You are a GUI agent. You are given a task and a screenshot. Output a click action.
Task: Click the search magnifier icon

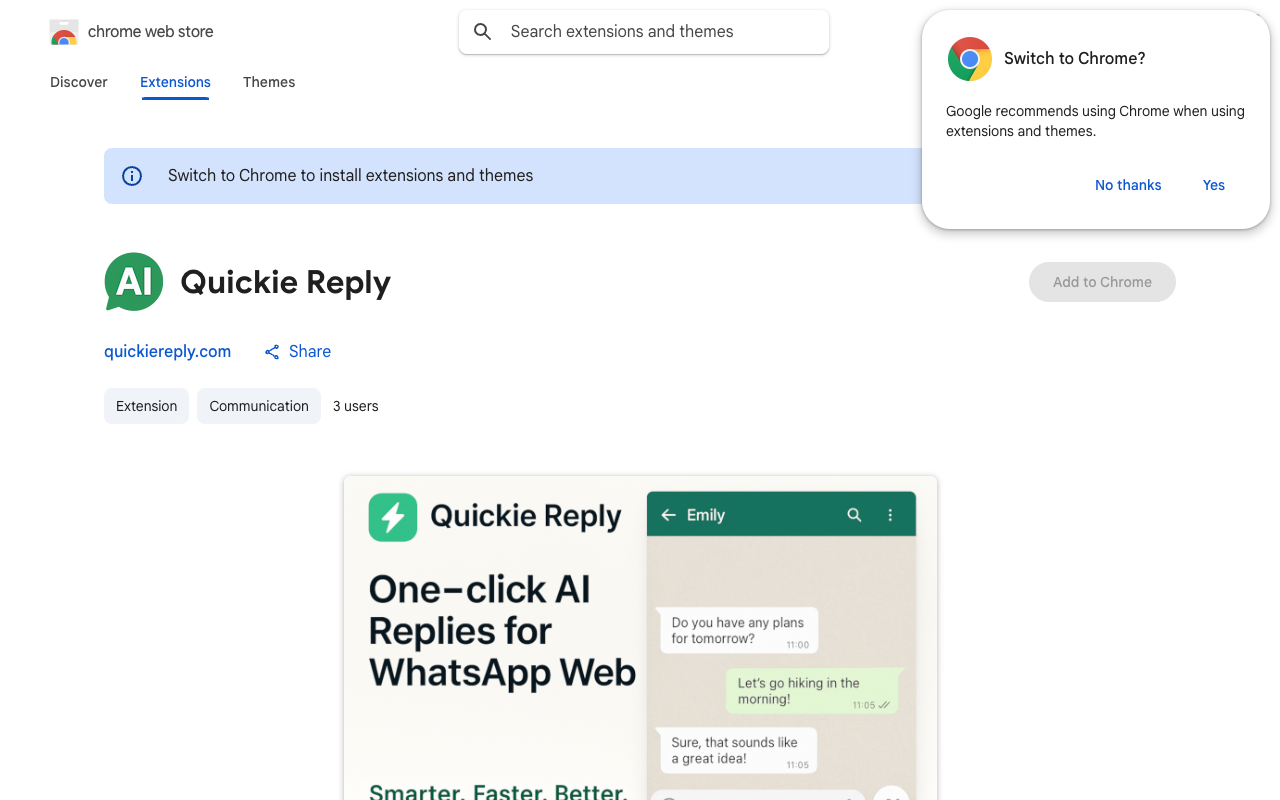[x=483, y=31]
